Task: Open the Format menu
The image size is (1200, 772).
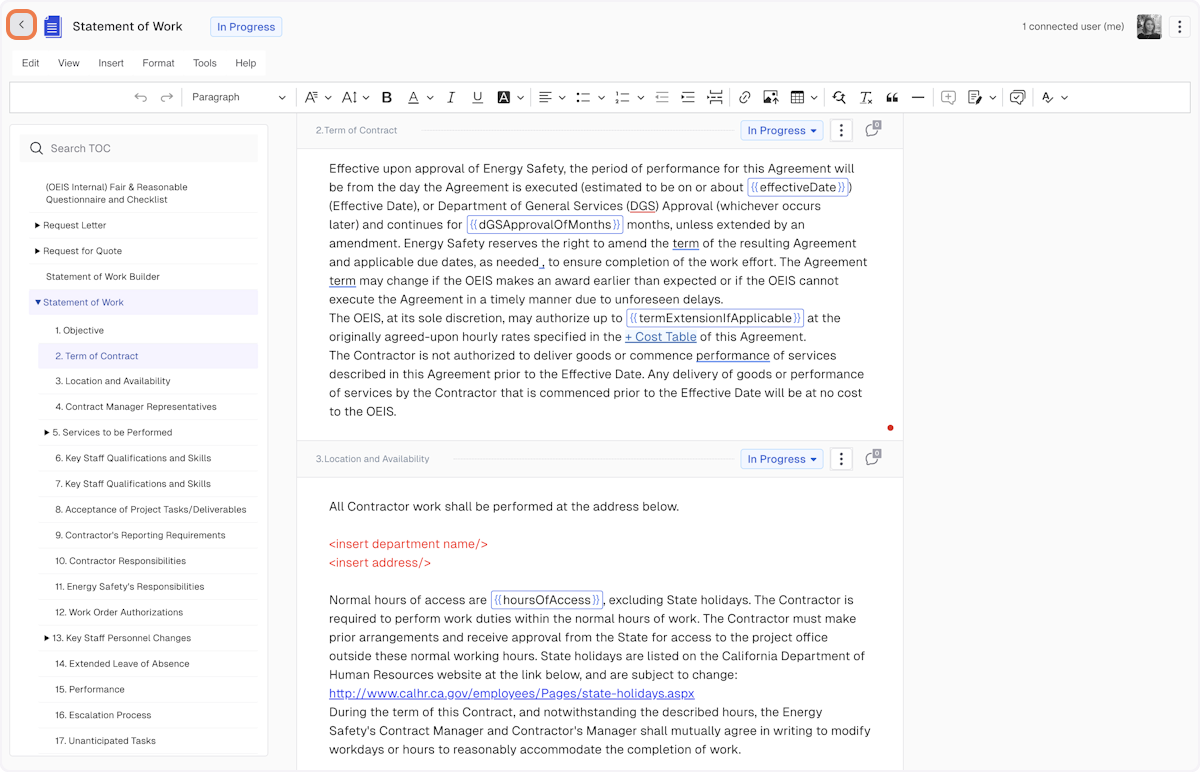Action: click(158, 63)
